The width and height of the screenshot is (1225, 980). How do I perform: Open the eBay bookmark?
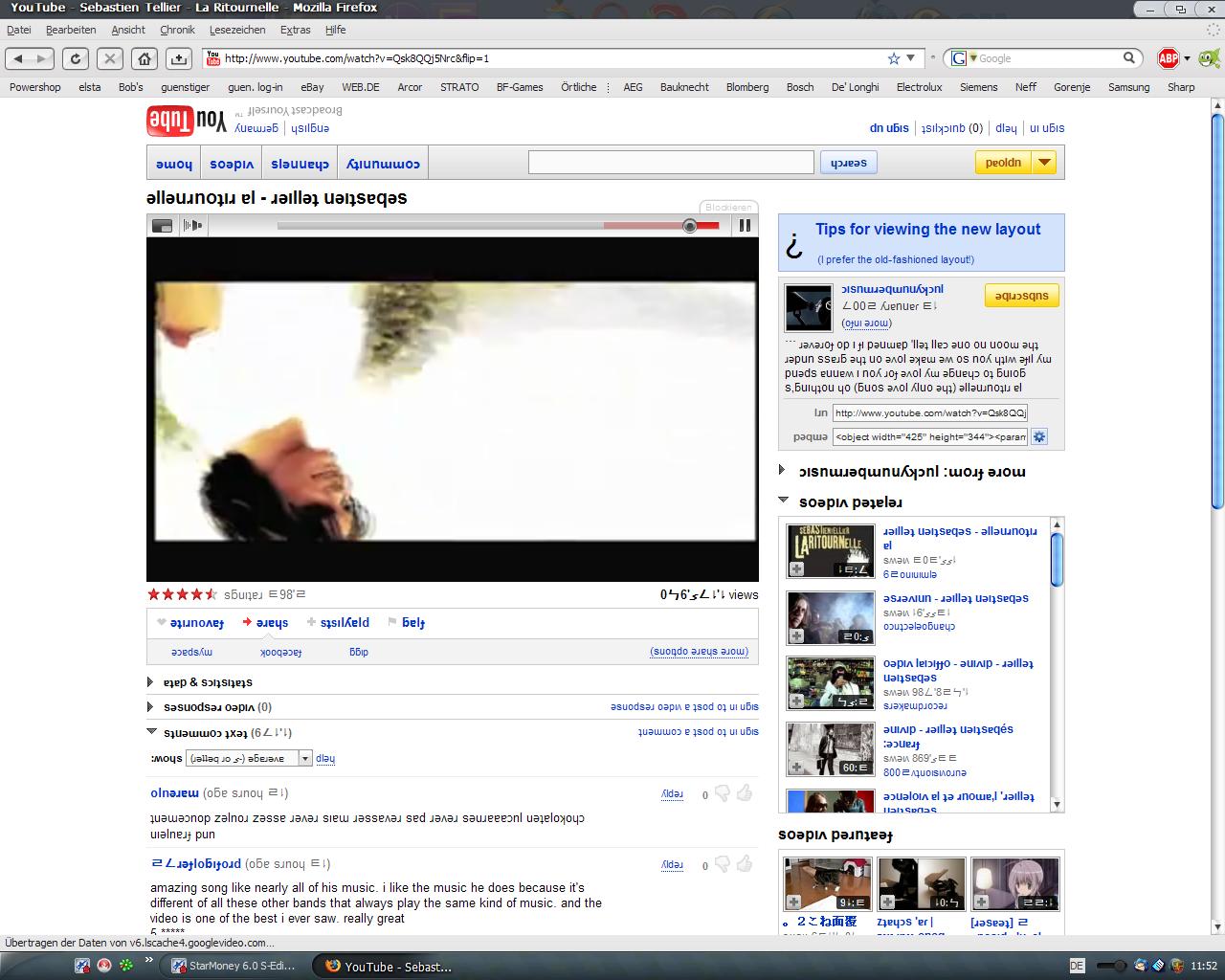[312, 87]
